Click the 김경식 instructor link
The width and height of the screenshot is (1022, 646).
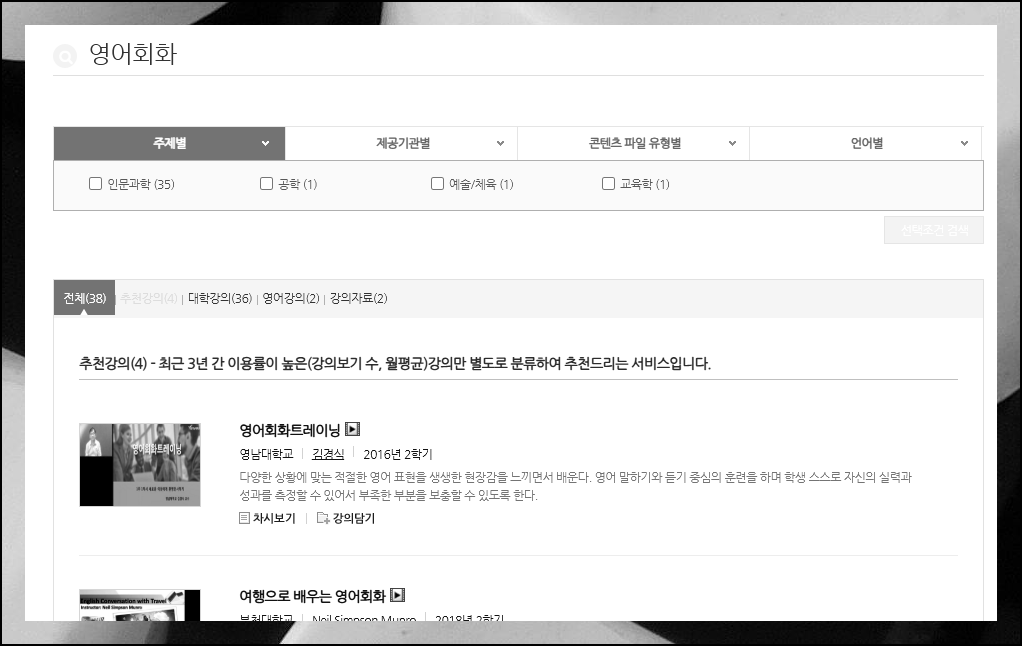point(328,454)
